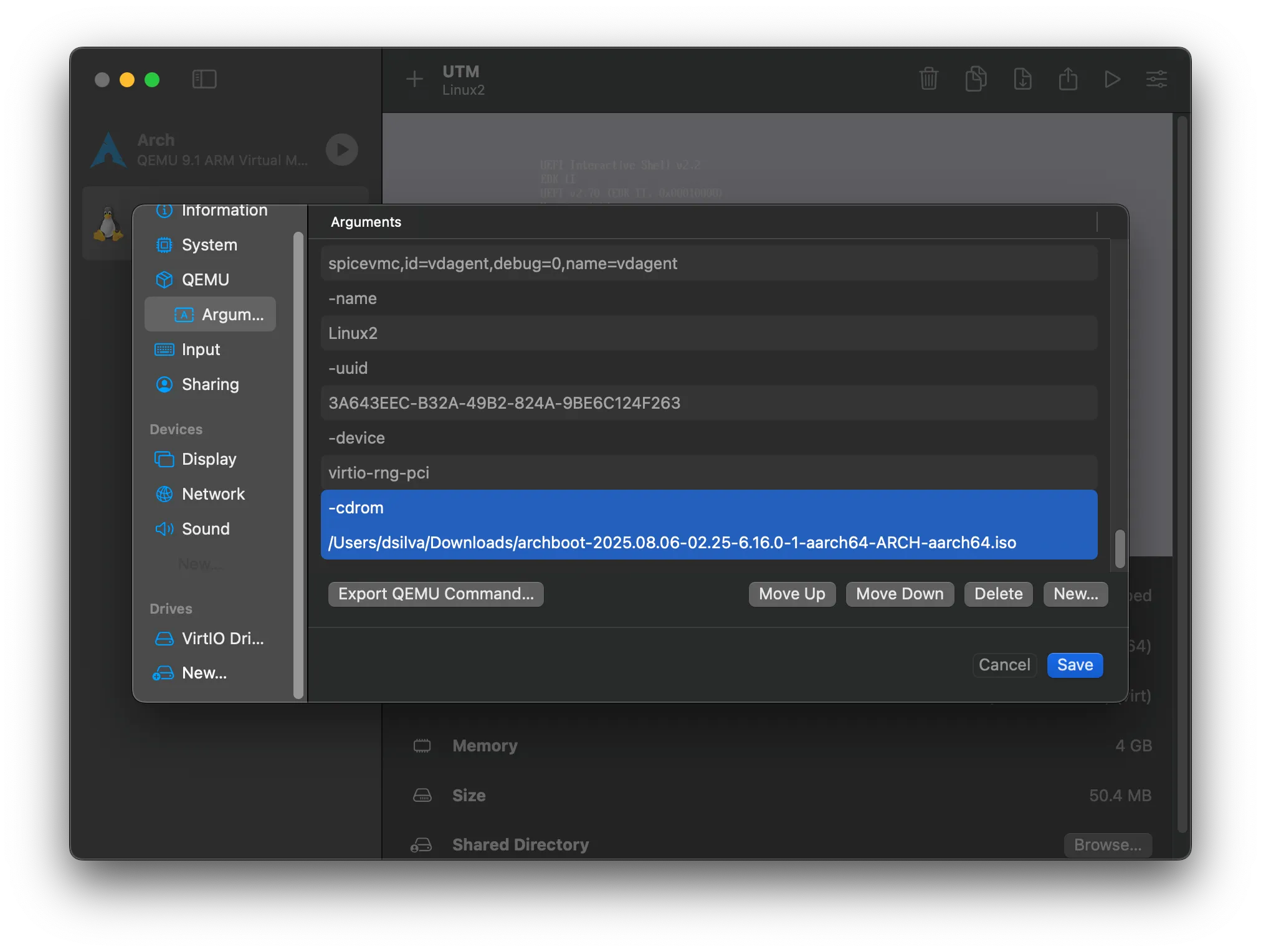The width and height of the screenshot is (1261, 952).
Task: Open the Sharing settings section
Action: (211, 384)
